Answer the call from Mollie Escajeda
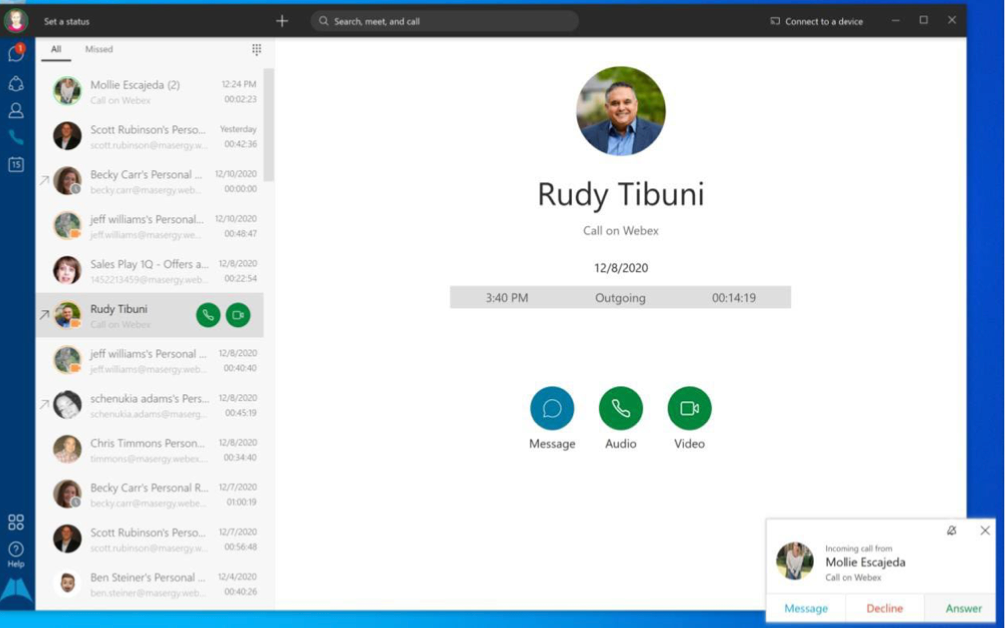Viewport: 1006px width, 628px height. pyautogui.click(x=963, y=608)
